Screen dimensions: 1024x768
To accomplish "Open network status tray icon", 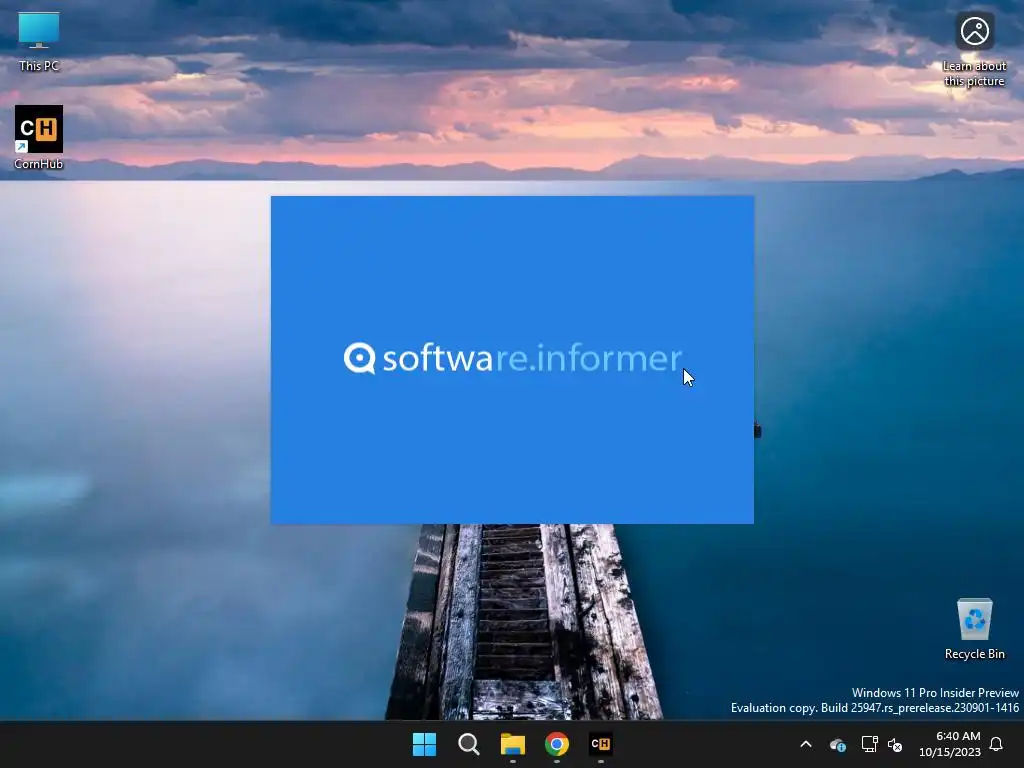I will (x=869, y=744).
